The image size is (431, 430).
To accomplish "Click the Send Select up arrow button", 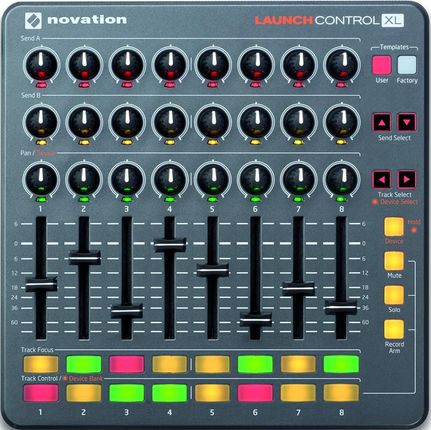I will coord(382,122).
